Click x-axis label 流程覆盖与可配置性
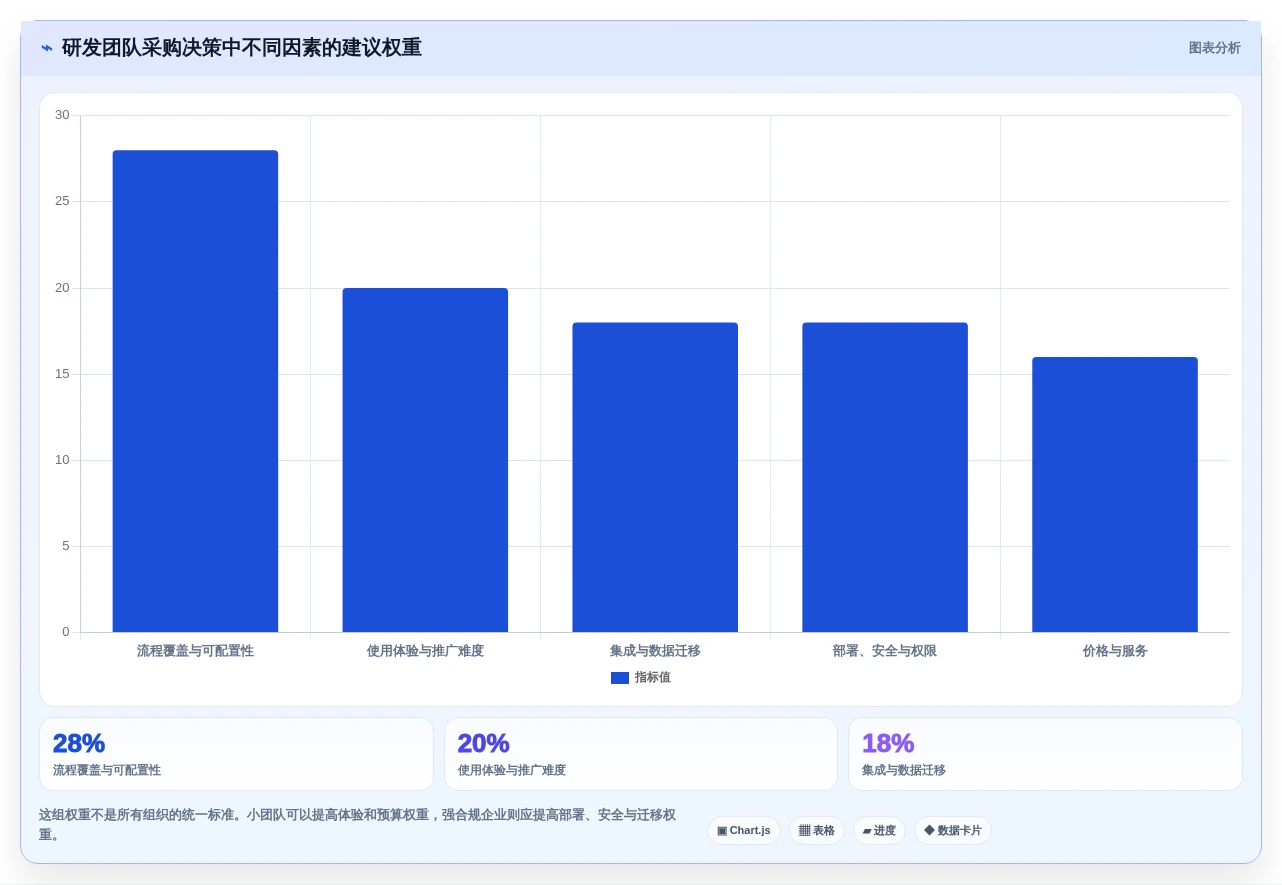 click(x=195, y=651)
